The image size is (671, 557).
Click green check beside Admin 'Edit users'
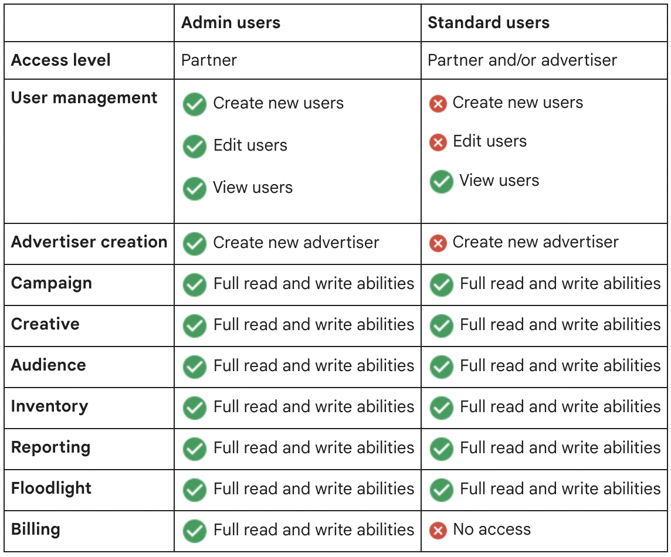tap(195, 146)
